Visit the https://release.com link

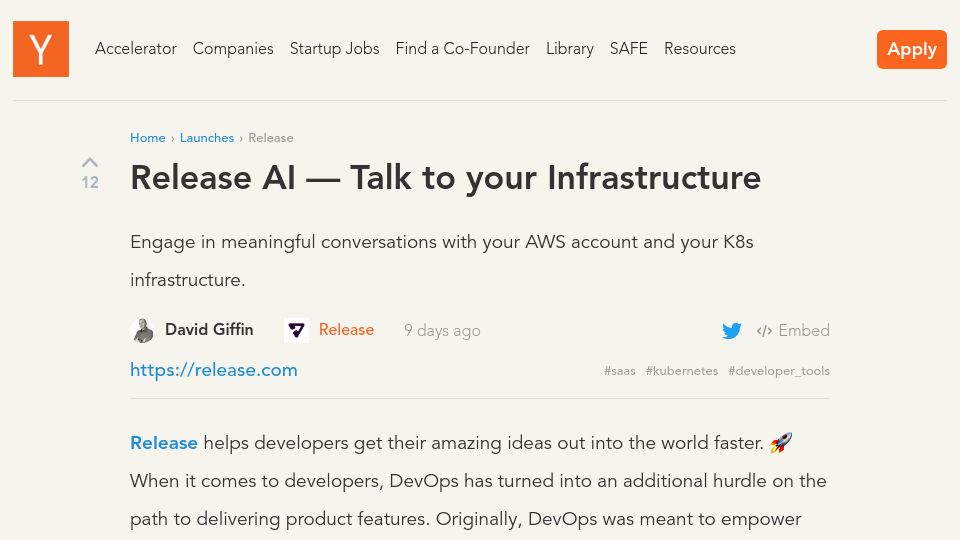(x=214, y=370)
